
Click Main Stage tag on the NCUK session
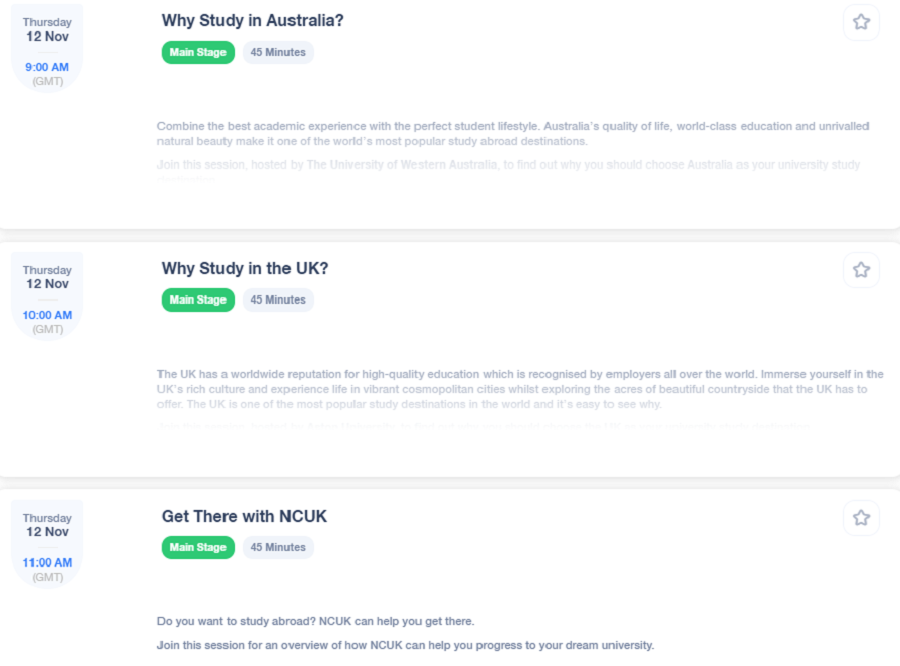click(x=198, y=547)
